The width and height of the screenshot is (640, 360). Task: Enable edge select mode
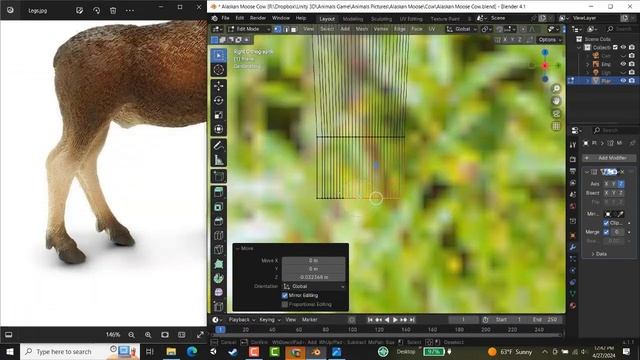[286, 29]
